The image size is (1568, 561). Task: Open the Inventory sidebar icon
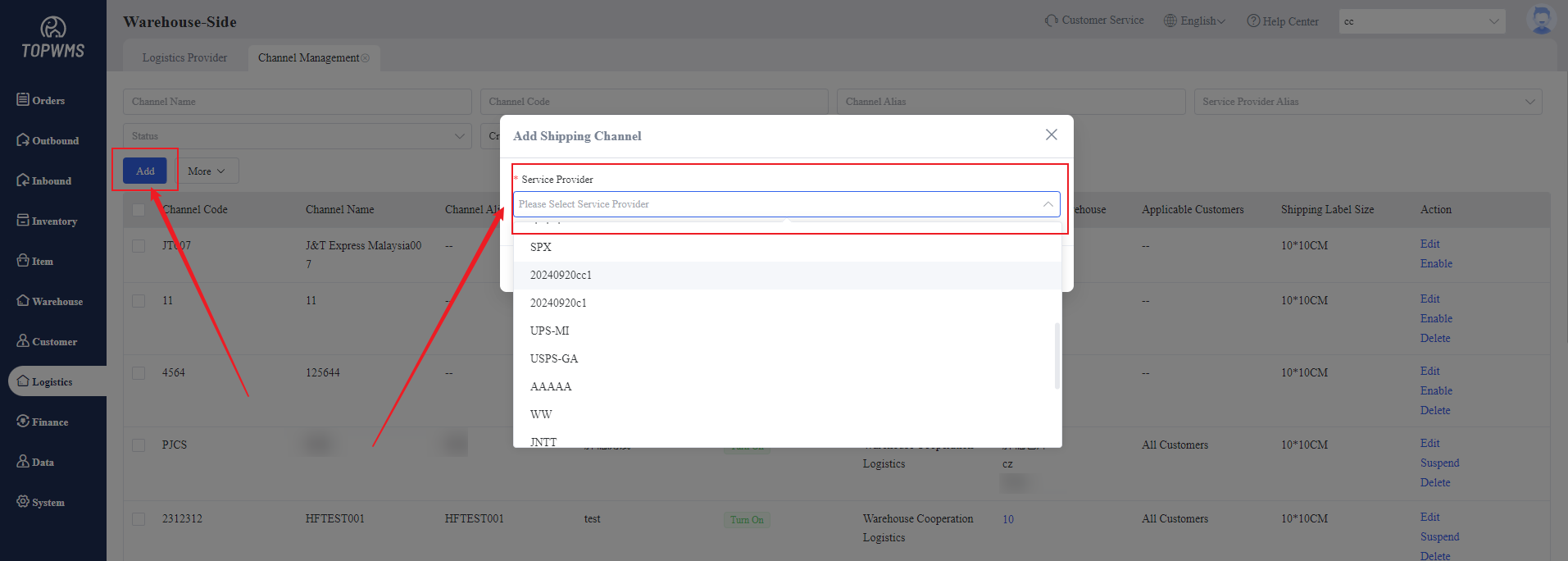click(x=23, y=220)
